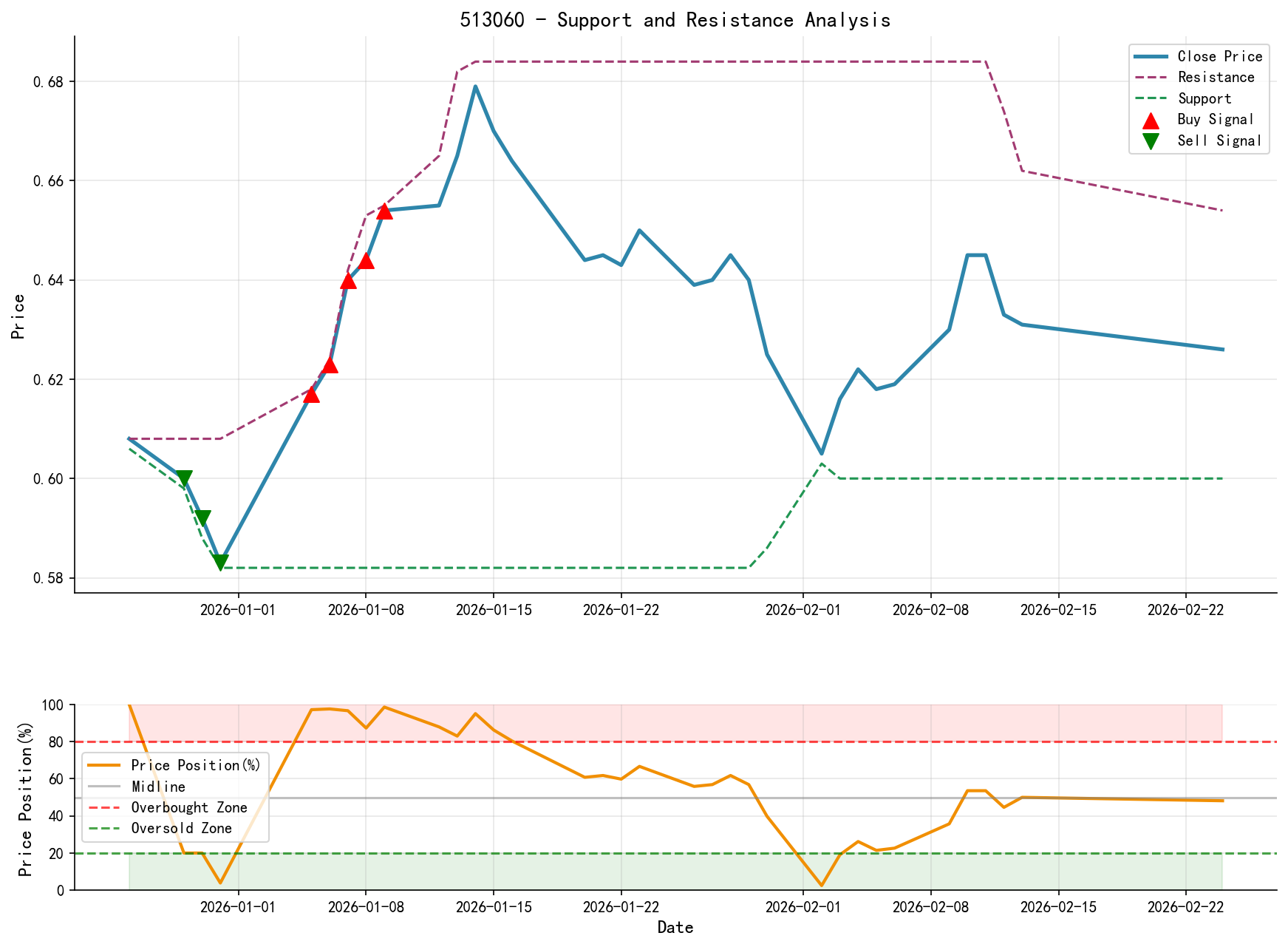The image size is (1288, 947).
Task: Expand the upper chart legend box
Action: point(1200,98)
